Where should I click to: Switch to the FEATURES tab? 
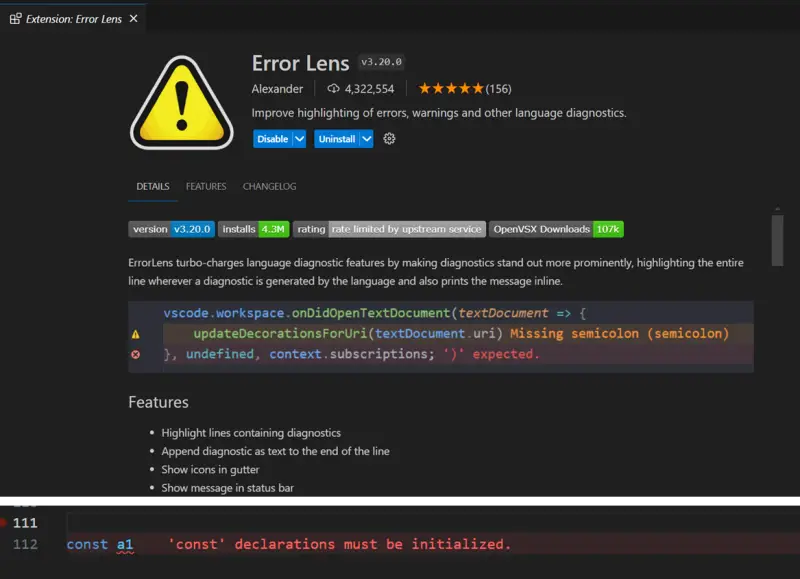206,186
